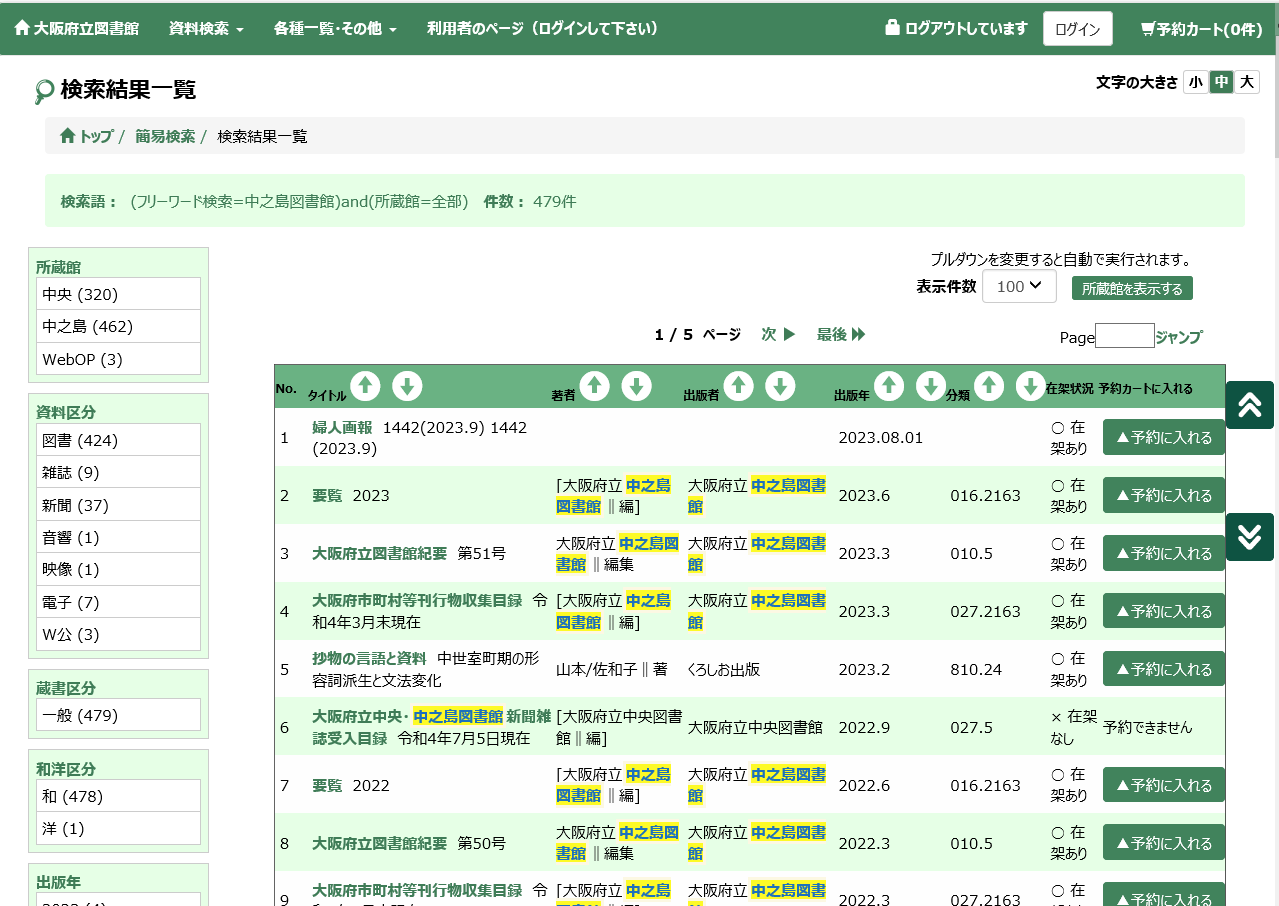The height and width of the screenshot is (906, 1279).
Task: Open the 表示件数 100 dropdown
Action: coord(1019,286)
